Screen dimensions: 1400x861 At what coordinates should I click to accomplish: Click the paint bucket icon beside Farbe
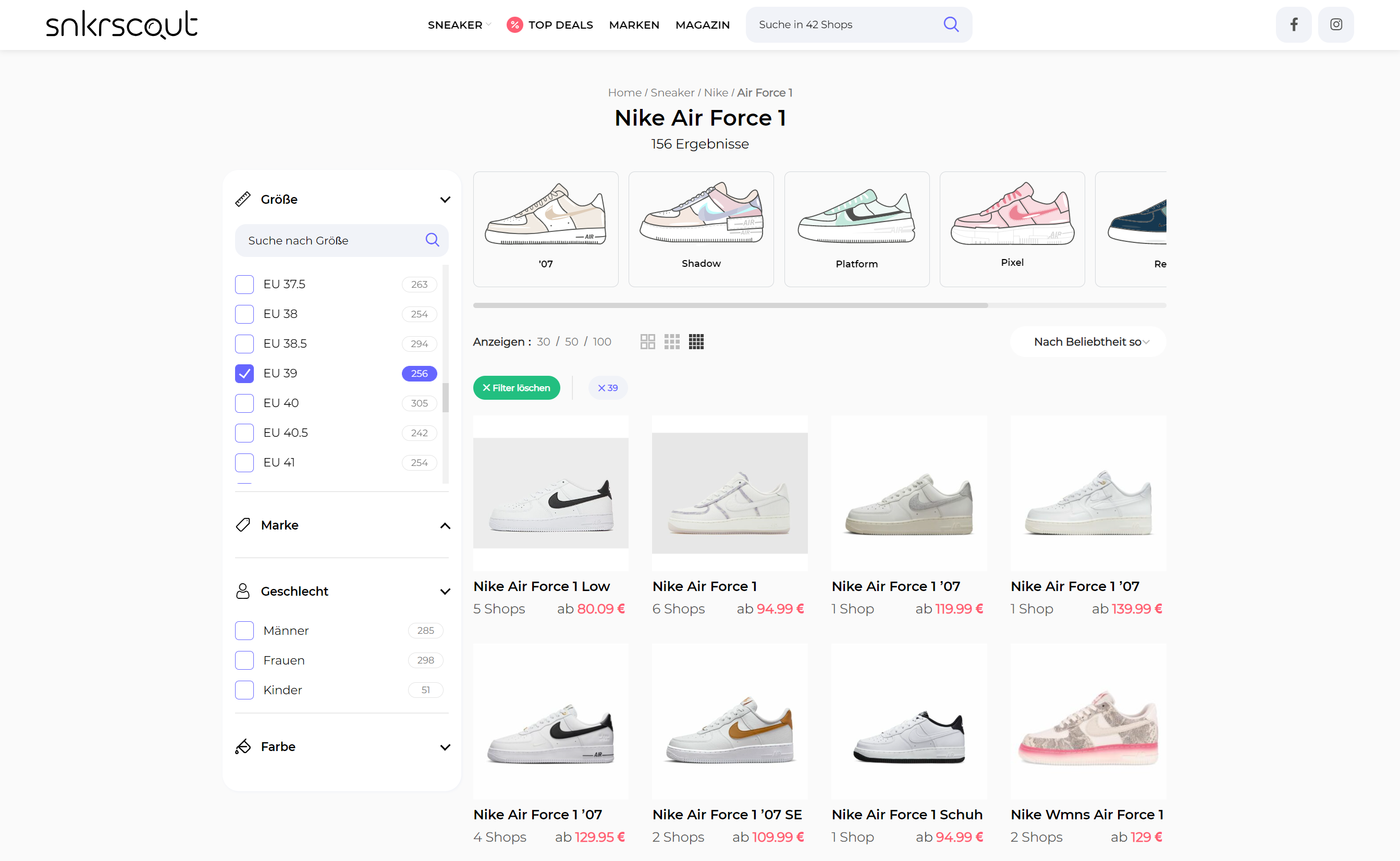click(243, 746)
